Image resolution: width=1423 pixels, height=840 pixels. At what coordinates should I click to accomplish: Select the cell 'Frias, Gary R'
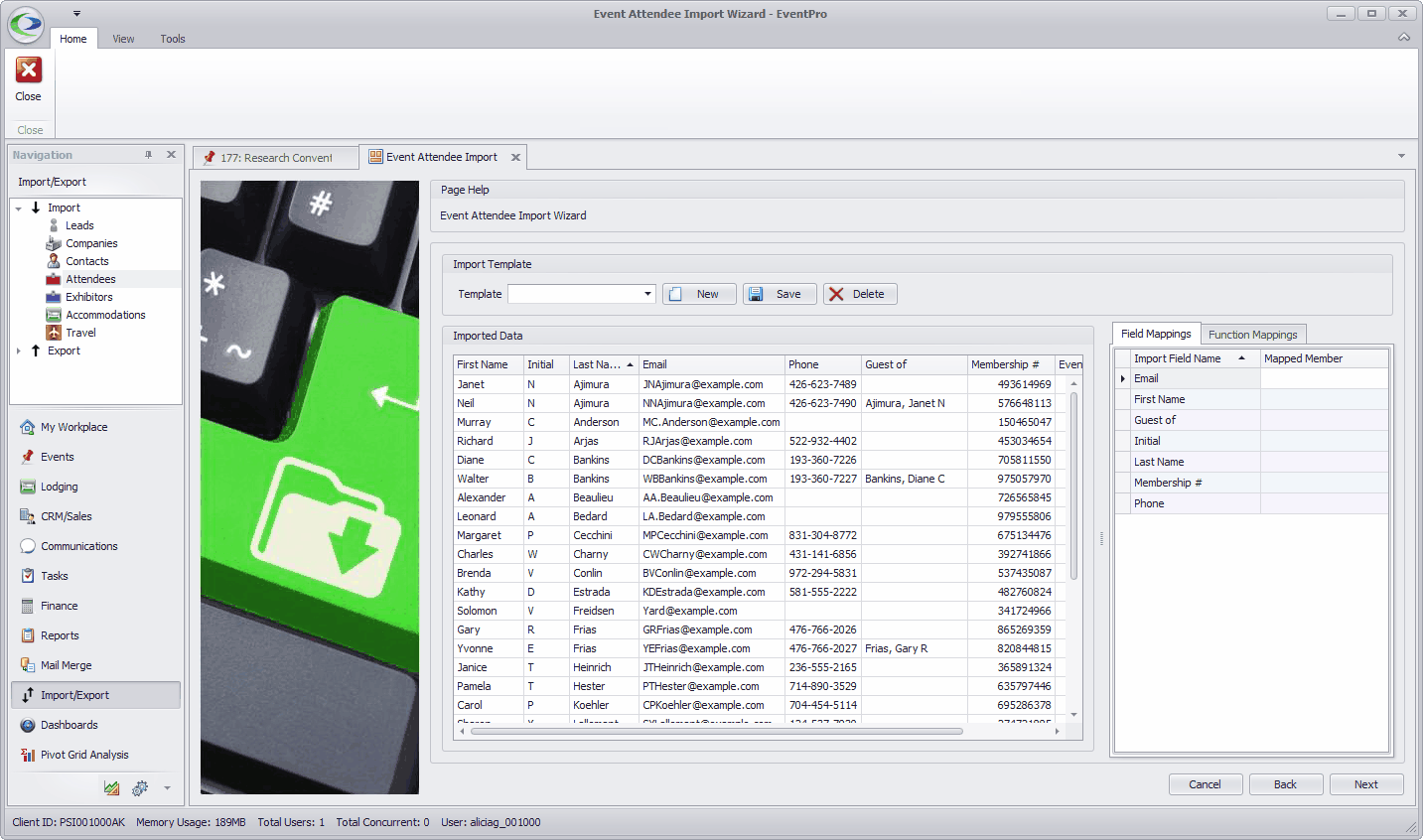915,648
